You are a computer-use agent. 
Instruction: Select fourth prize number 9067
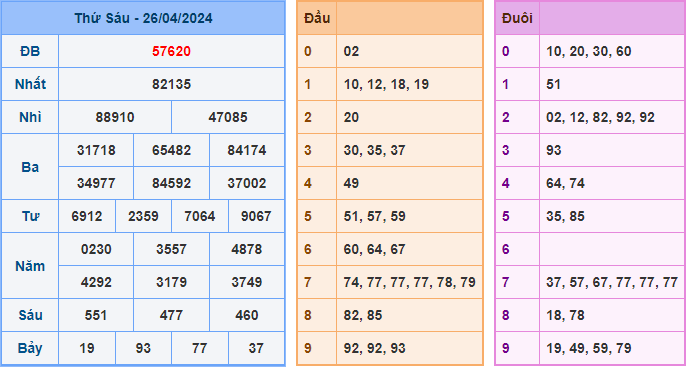(256, 216)
